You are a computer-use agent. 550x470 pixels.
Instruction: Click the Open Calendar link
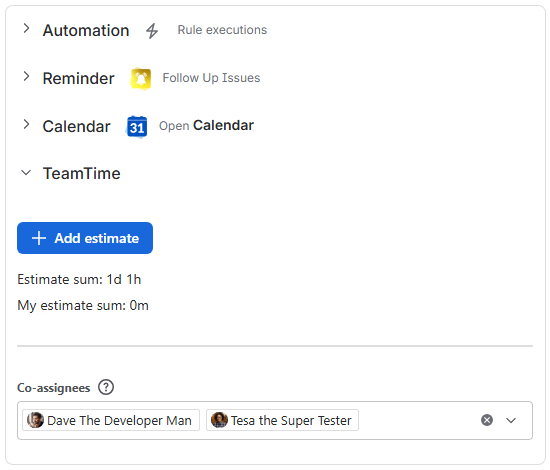point(206,126)
